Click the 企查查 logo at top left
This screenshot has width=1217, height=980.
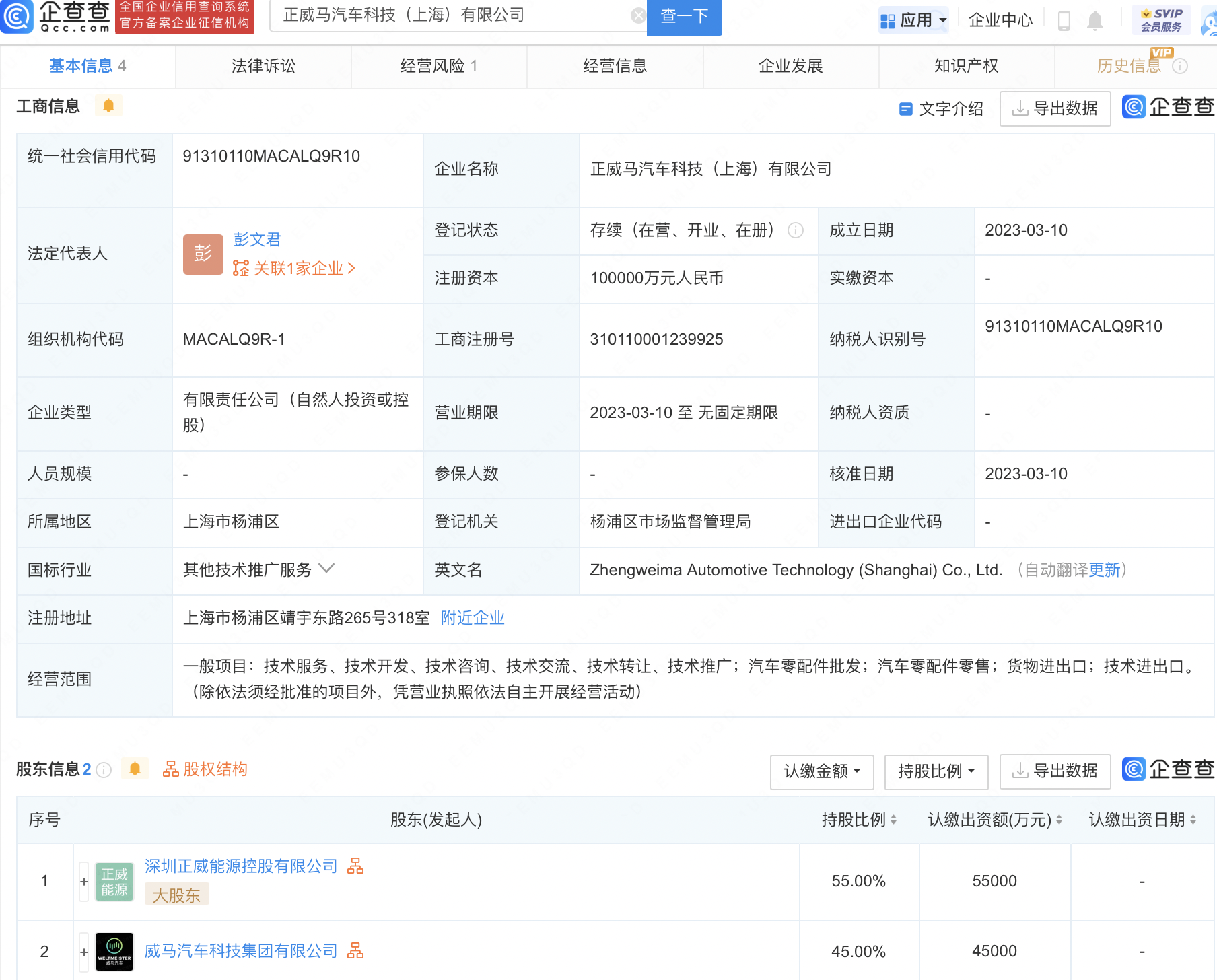(57, 18)
